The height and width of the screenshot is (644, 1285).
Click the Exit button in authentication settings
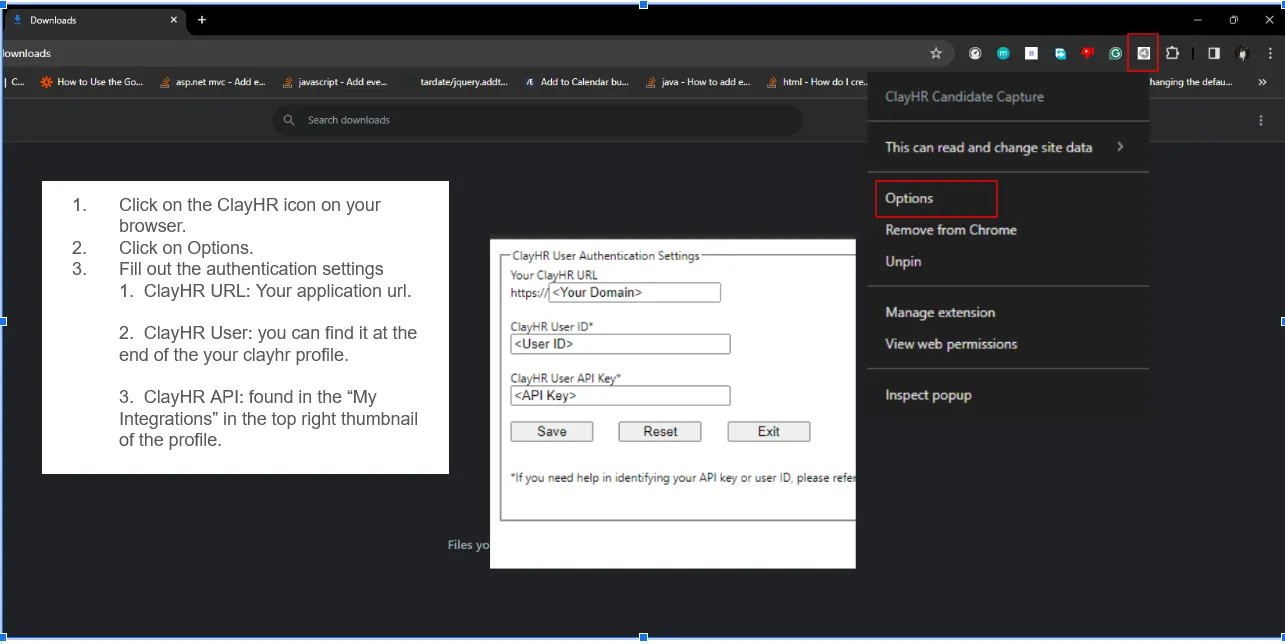coord(769,432)
